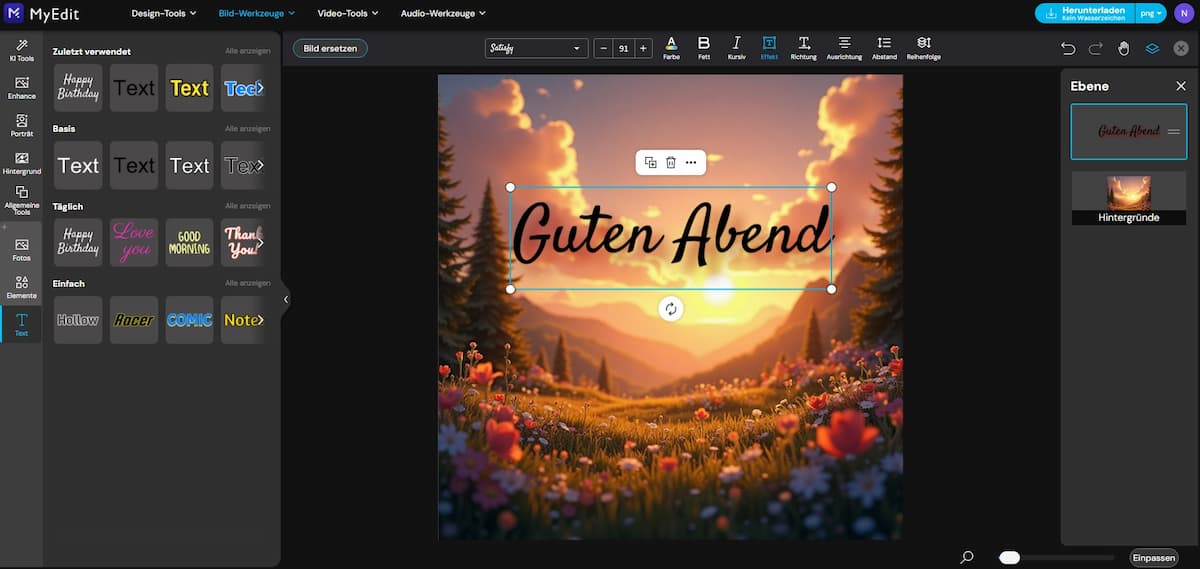Select the Guten Abend layer thumbnail
Viewport: 1200px width, 569px height.
click(x=1129, y=132)
